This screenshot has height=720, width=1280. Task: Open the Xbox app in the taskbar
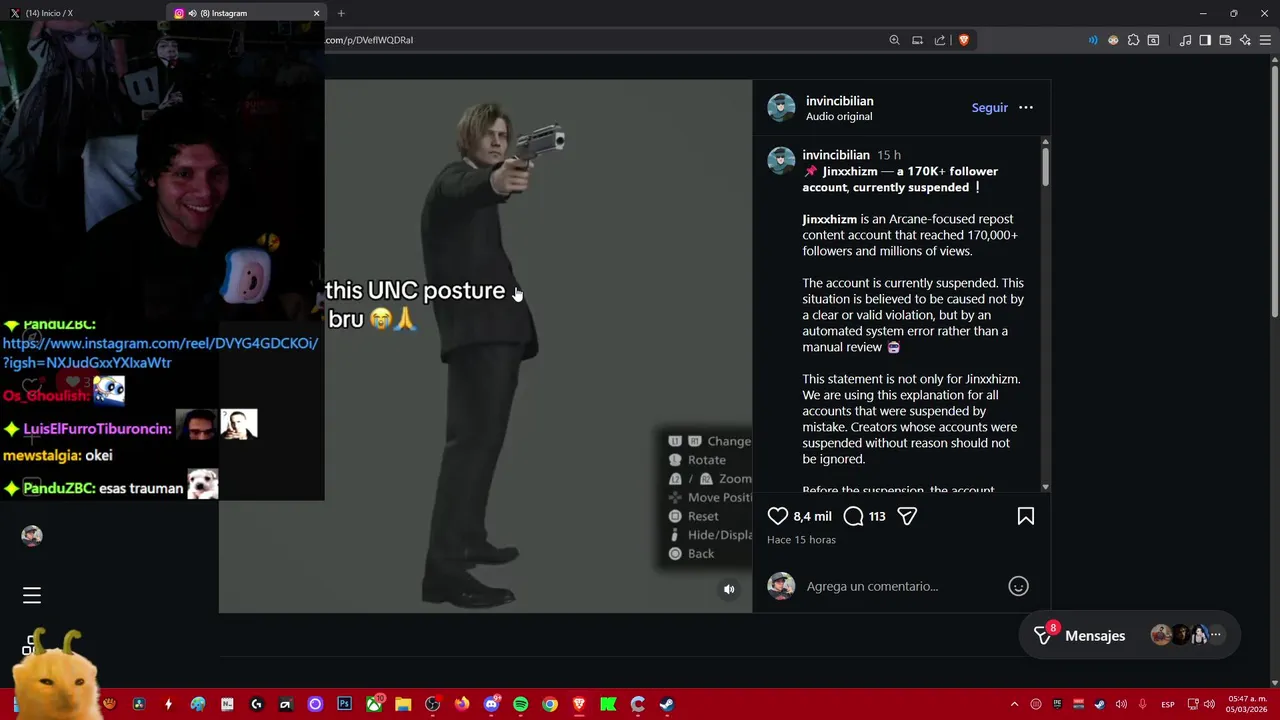(x=374, y=704)
